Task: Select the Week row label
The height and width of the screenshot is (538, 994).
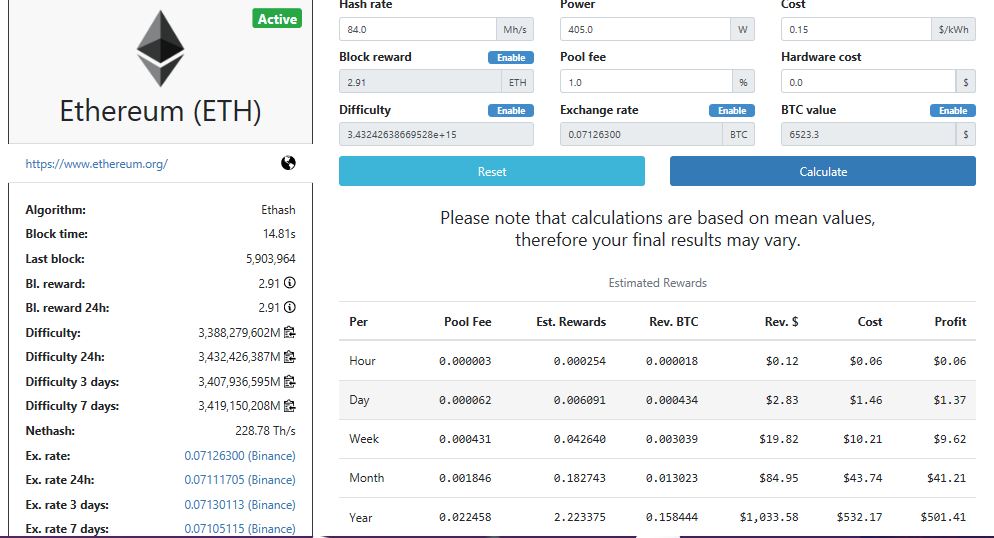Action: [x=364, y=439]
